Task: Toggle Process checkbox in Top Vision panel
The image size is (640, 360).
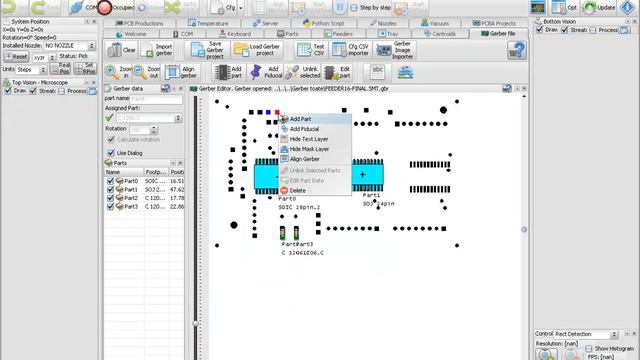Action: [61, 91]
